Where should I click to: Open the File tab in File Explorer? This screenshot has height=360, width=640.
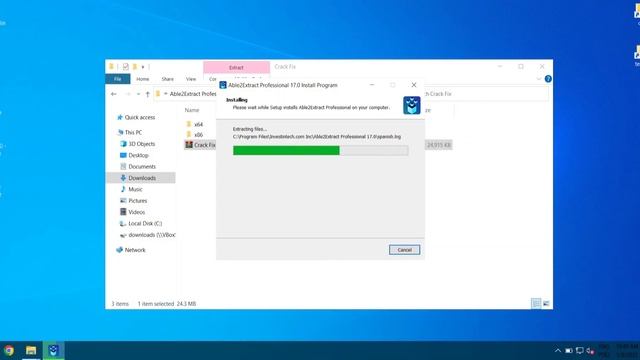point(118,79)
